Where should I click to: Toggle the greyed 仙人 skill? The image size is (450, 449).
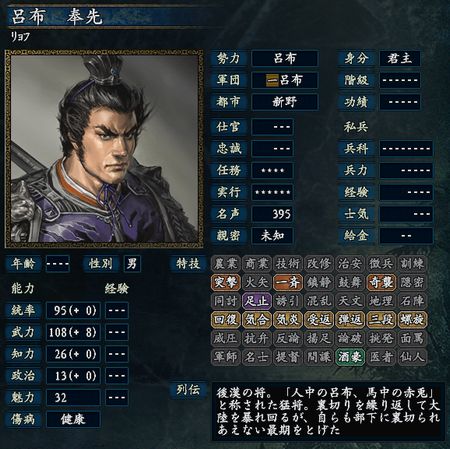tap(412, 357)
